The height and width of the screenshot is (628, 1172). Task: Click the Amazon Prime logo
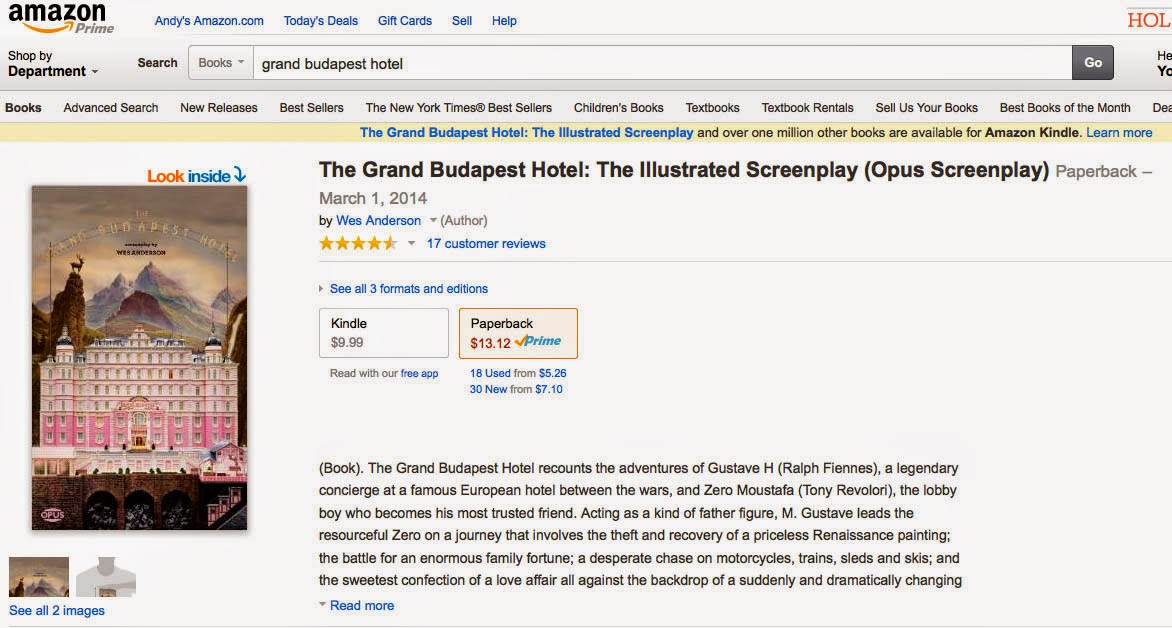pyautogui.click(x=62, y=18)
